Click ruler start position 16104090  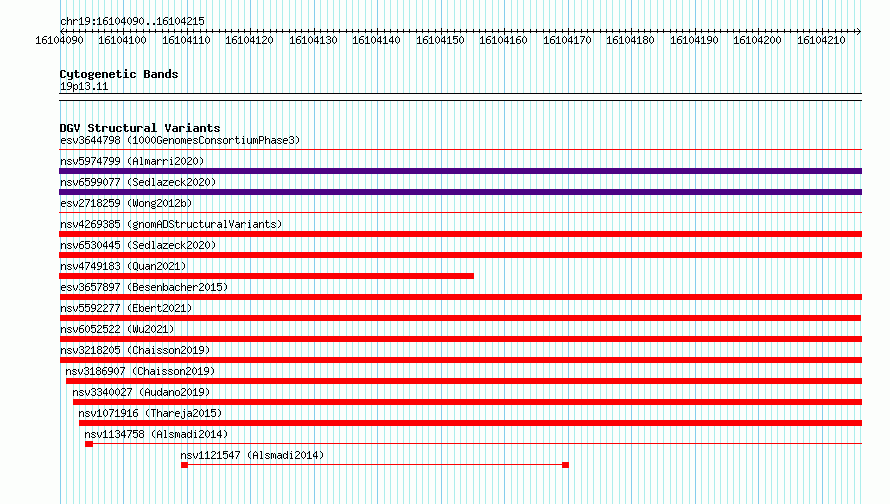(x=59, y=40)
